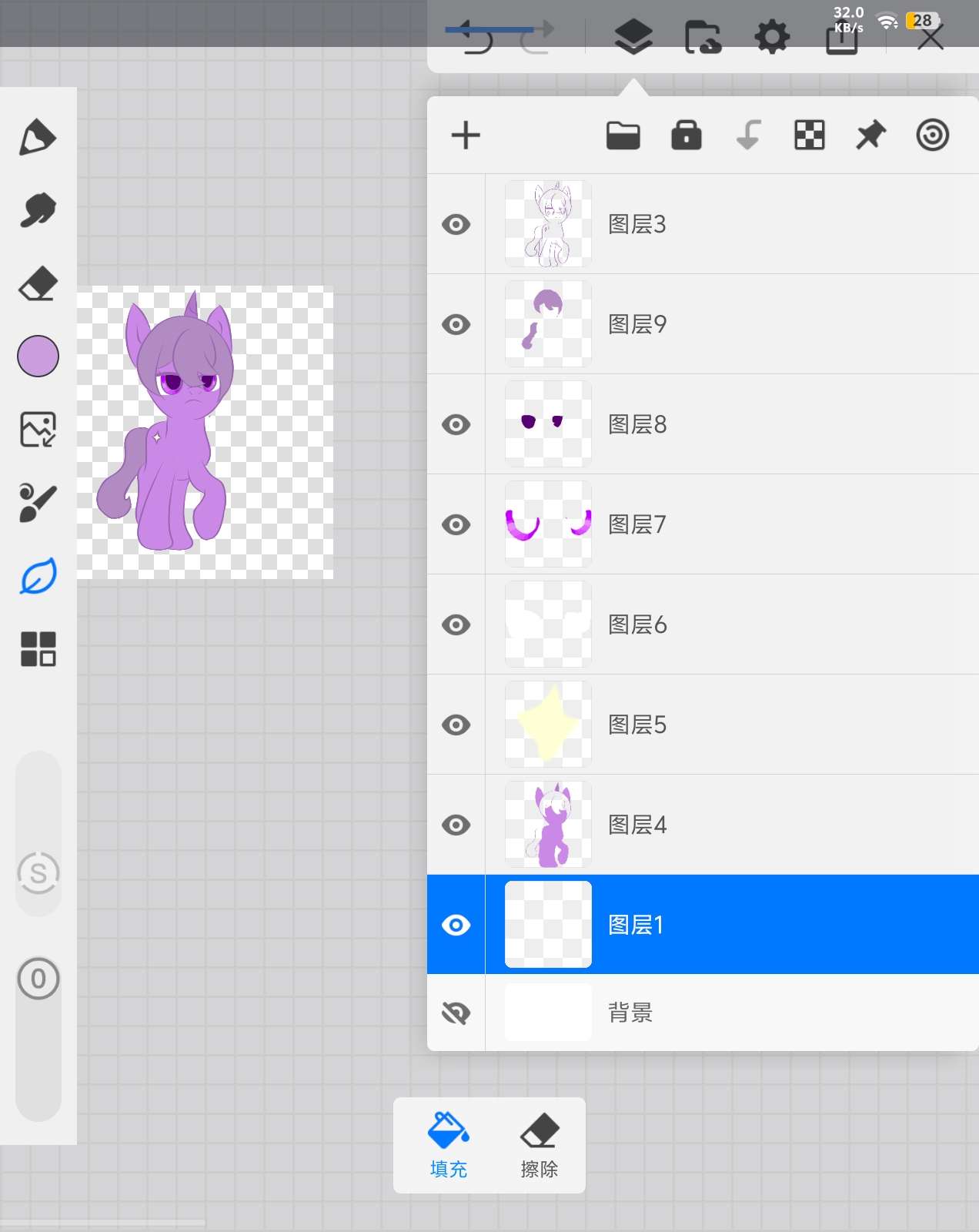979x1232 pixels.
Task: Click the 背景 white thumbnail
Action: coord(548,1013)
